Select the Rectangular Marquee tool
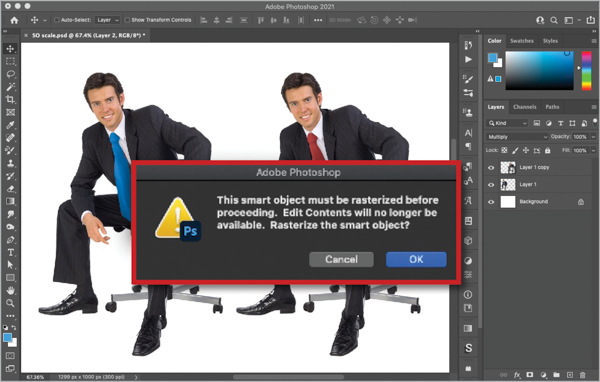This screenshot has width=600, height=382. (x=10, y=61)
